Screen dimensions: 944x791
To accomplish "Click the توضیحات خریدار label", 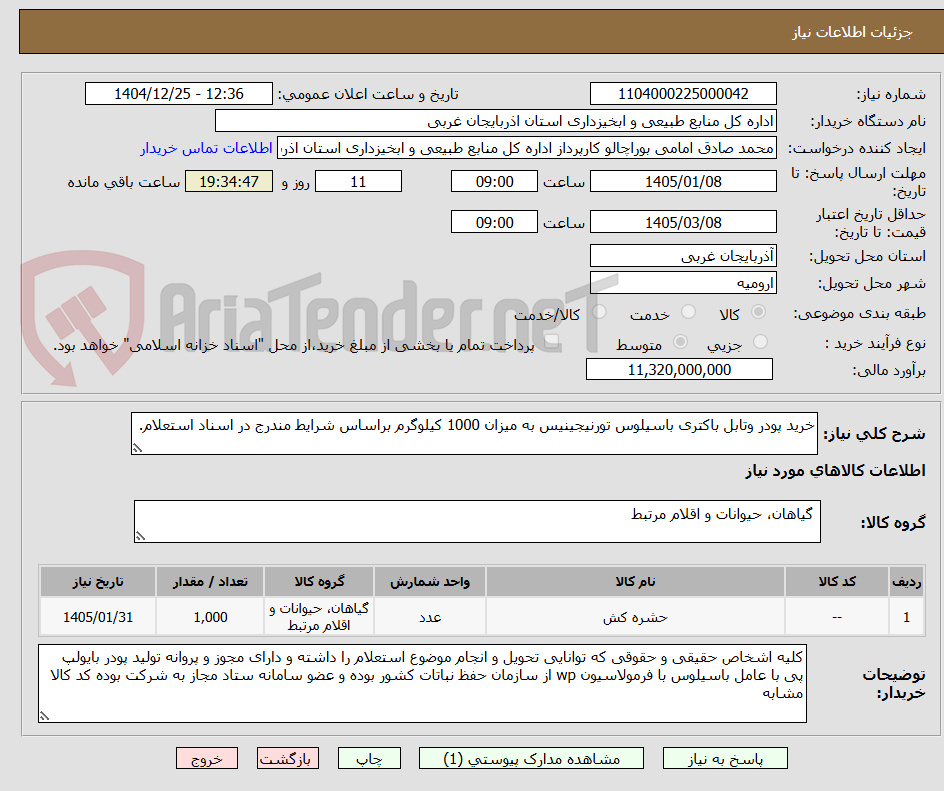I will [x=894, y=684].
